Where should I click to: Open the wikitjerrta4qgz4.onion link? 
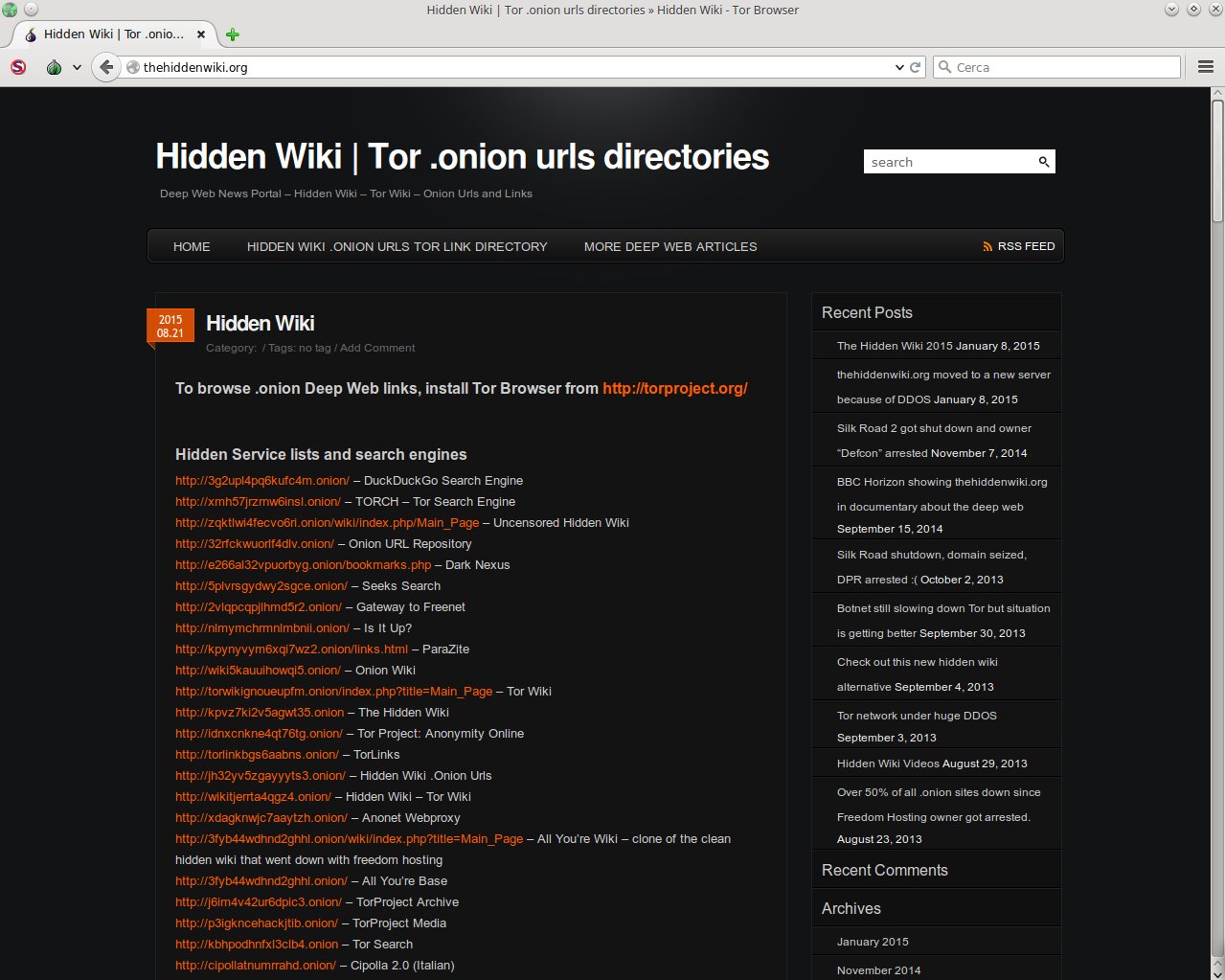point(253,797)
